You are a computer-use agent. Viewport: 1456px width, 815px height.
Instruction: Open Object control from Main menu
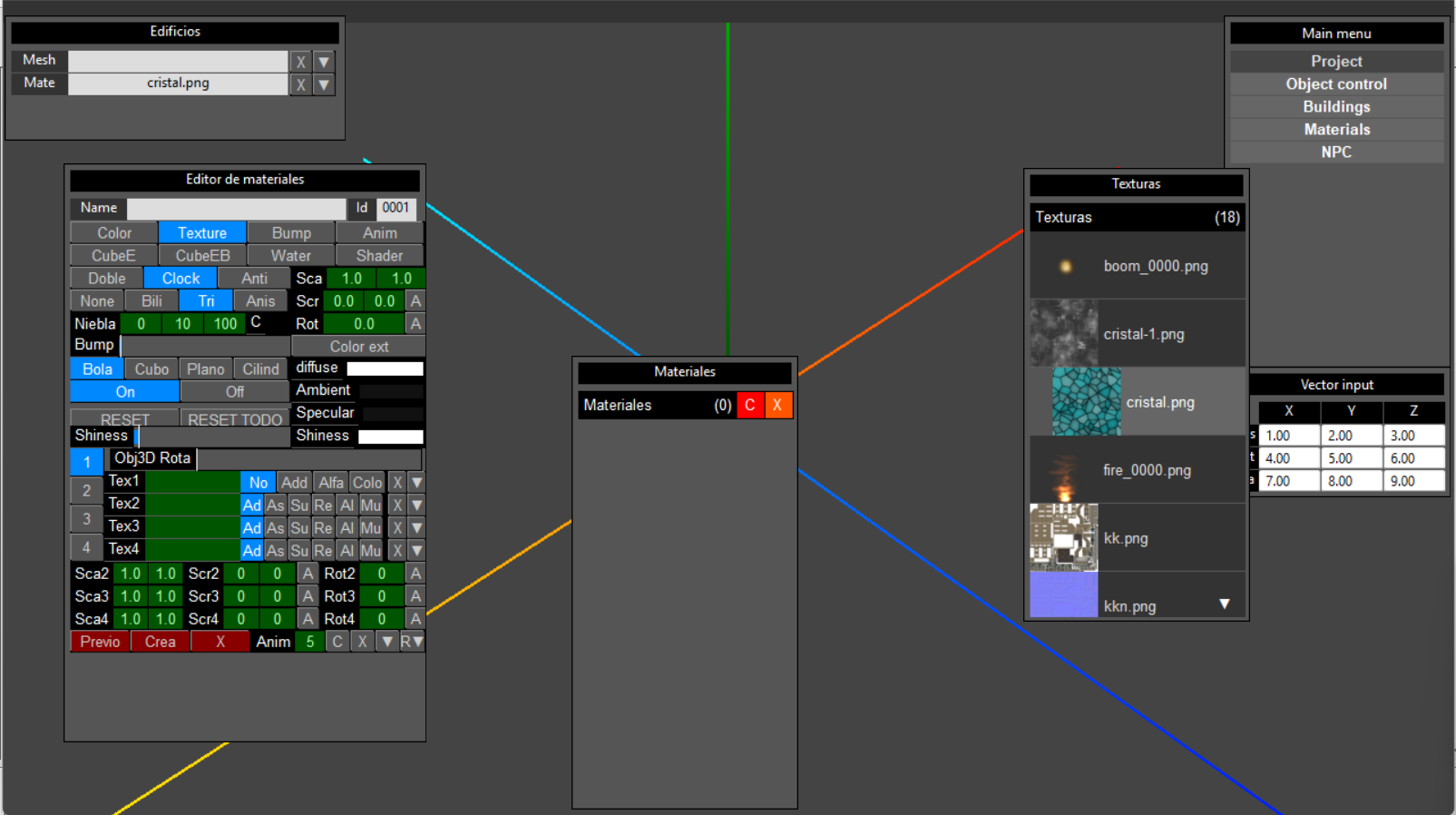pos(1335,84)
